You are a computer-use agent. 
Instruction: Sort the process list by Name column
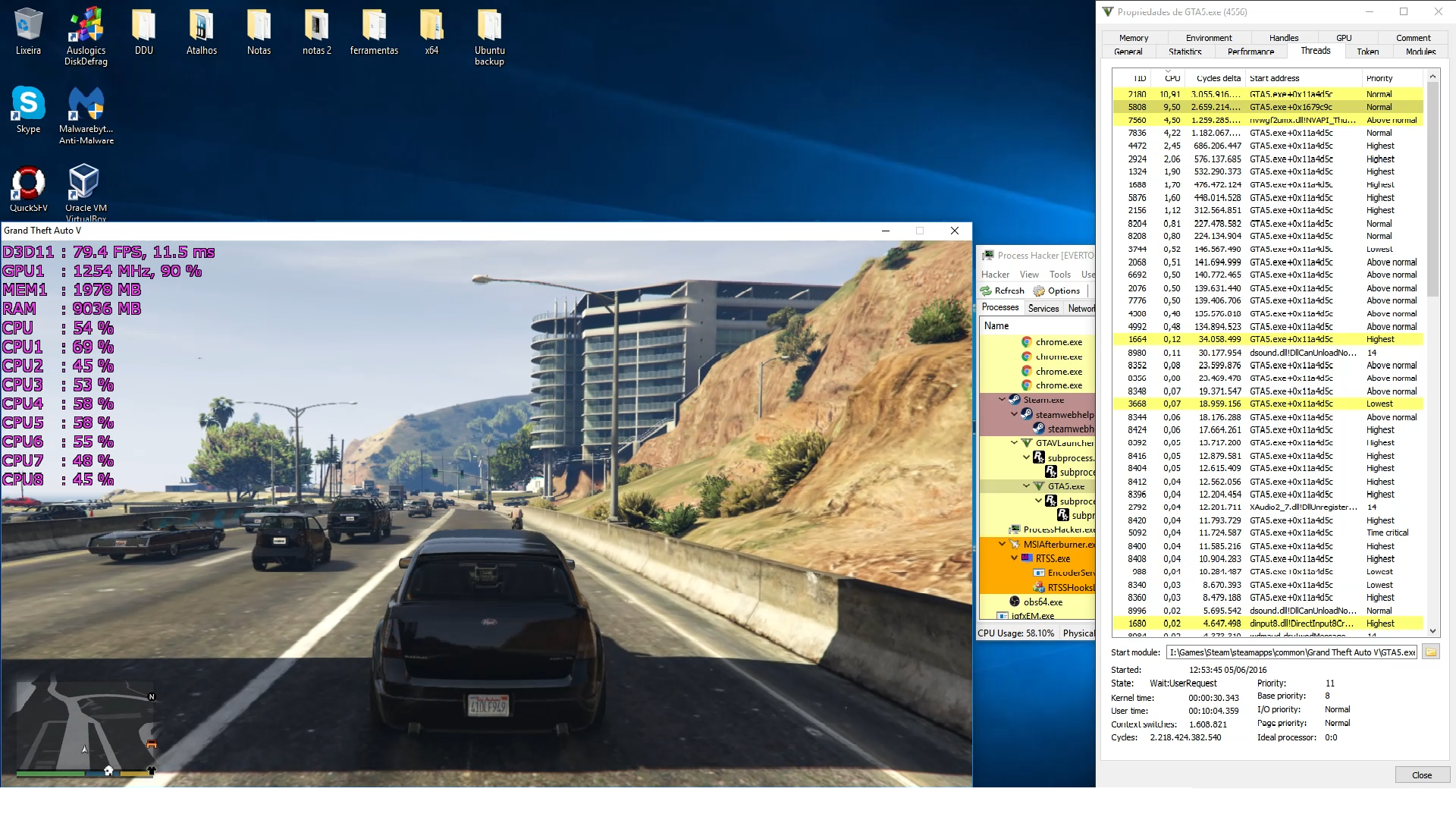point(1037,325)
